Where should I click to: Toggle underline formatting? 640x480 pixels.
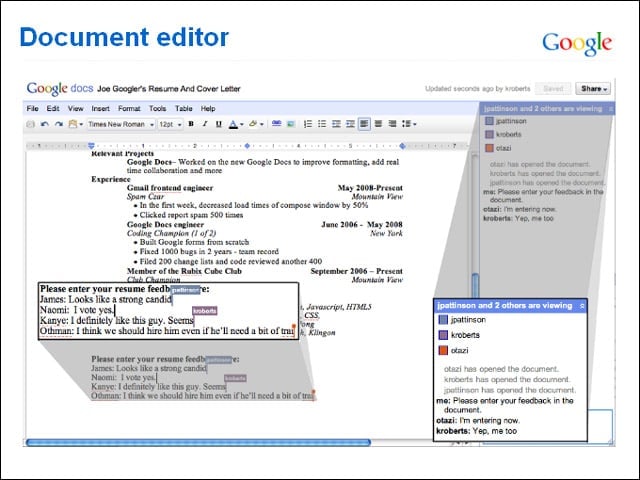(219, 124)
